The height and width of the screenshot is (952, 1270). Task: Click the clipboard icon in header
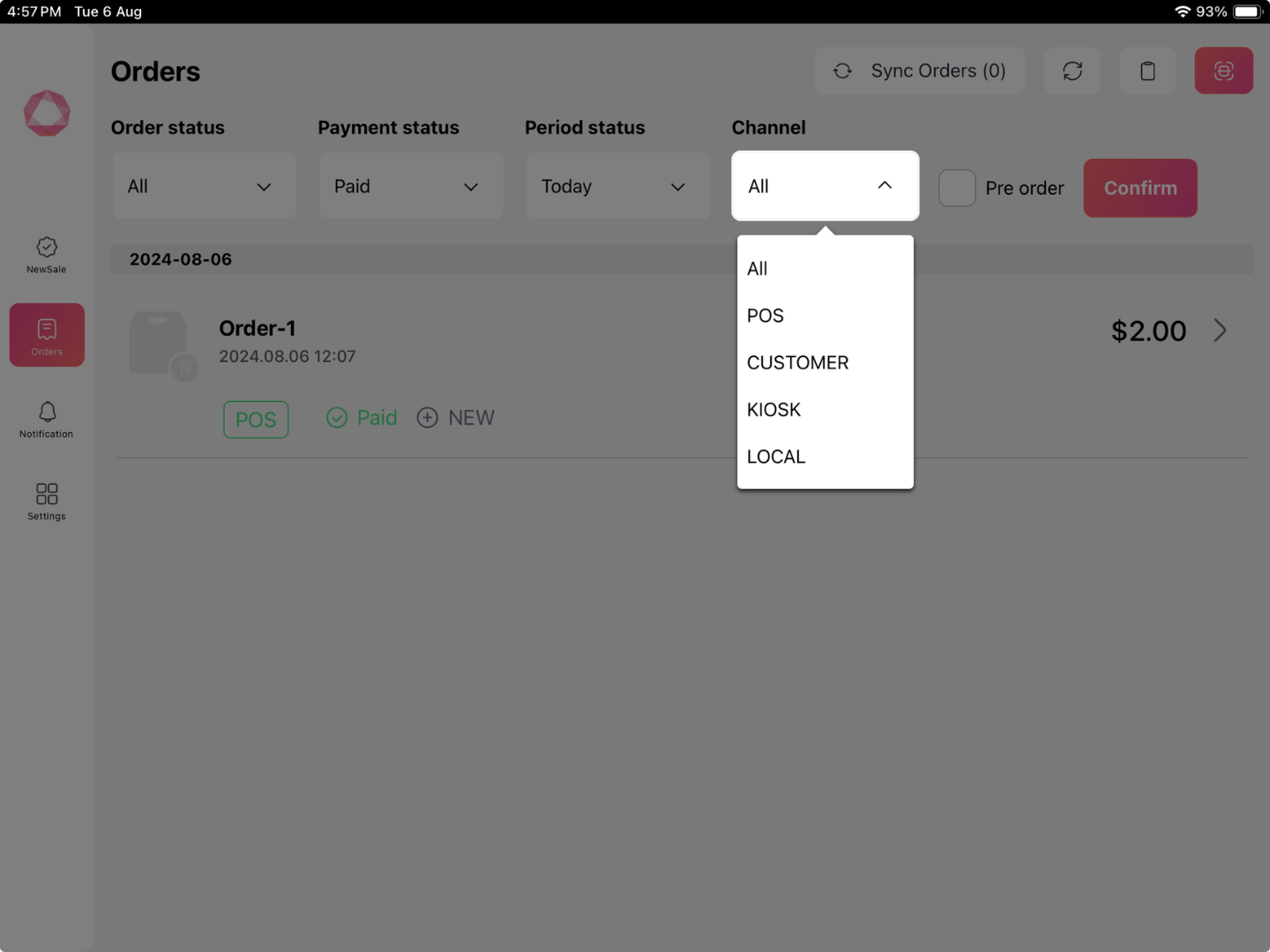[1147, 71]
